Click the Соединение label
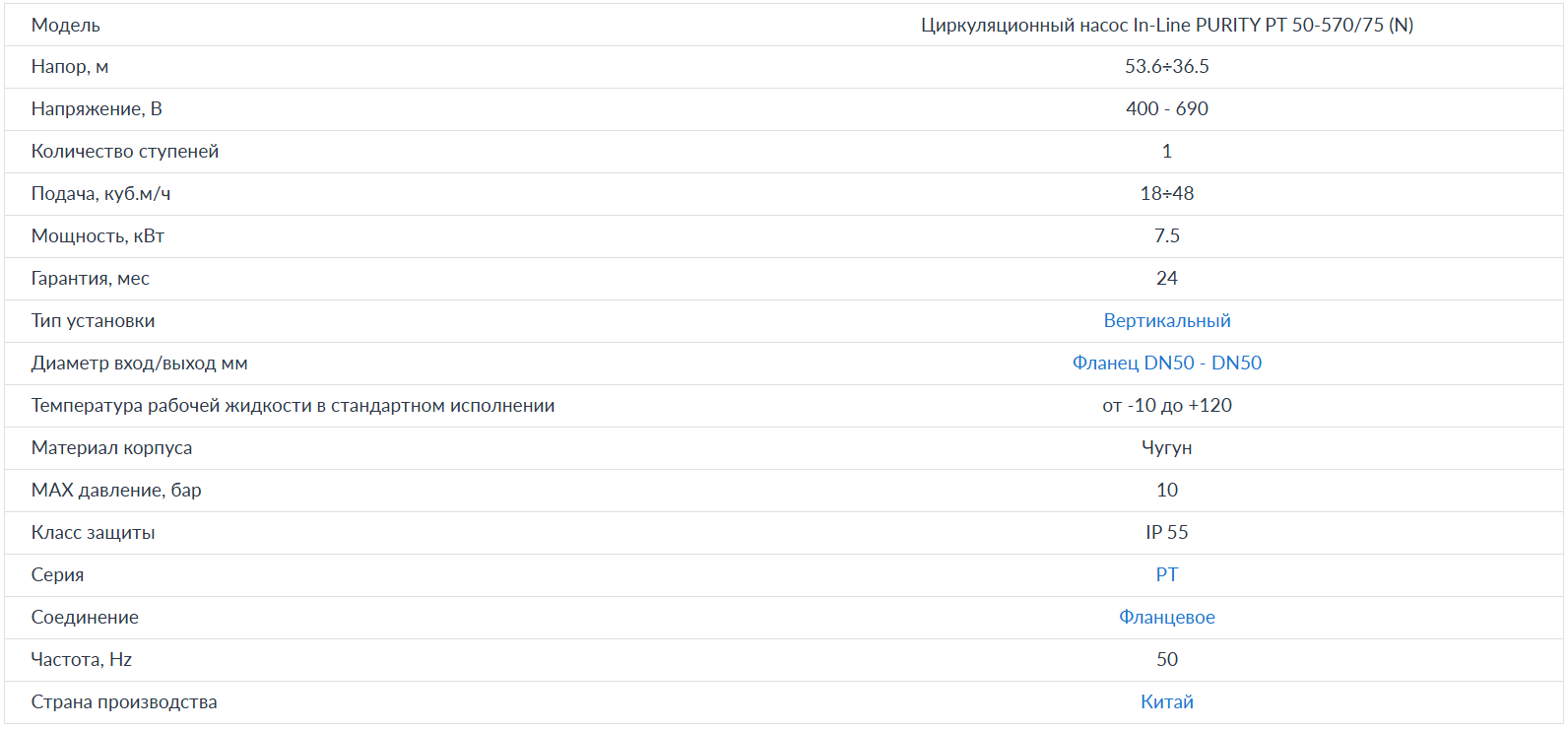This screenshot has height=729, width=1568. (85, 618)
